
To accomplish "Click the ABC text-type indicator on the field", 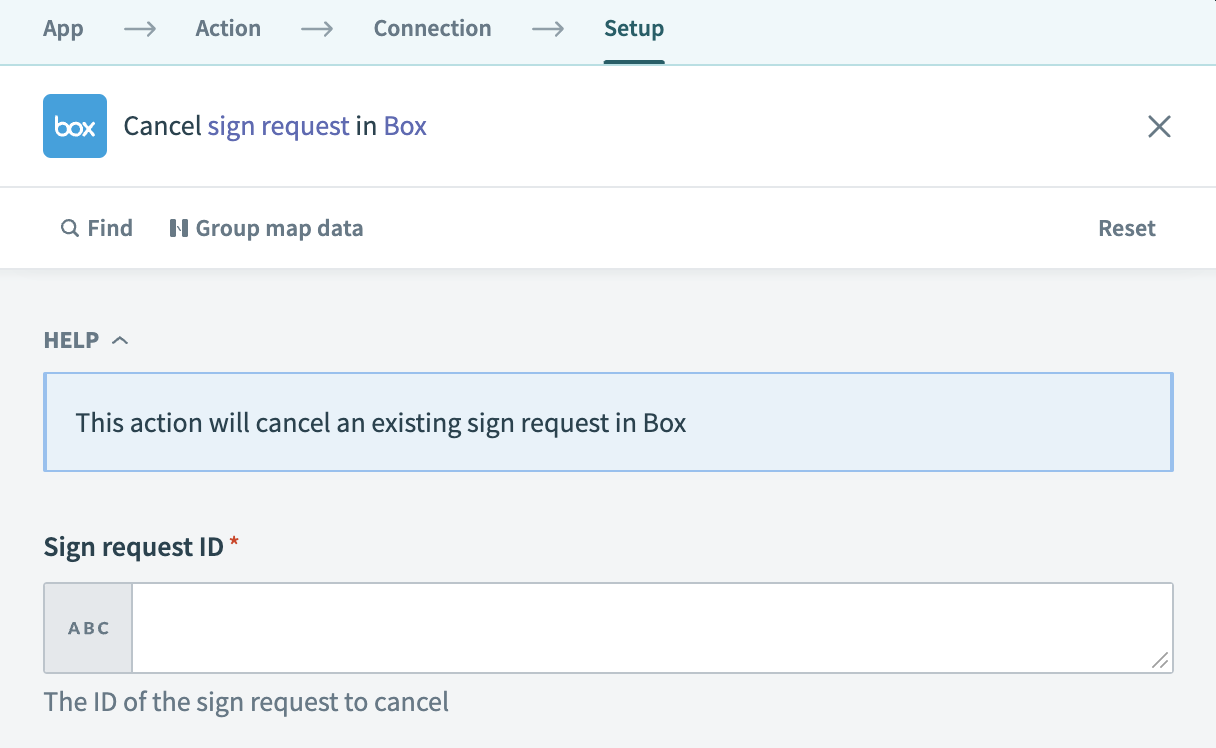I will pos(87,628).
